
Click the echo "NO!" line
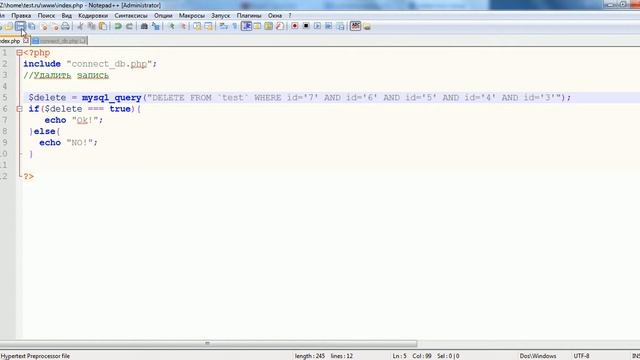tap(68, 142)
